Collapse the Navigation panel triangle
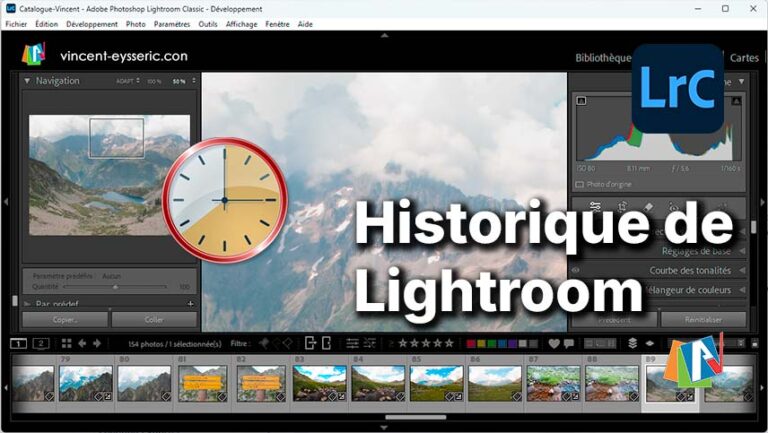The height and width of the screenshot is (433, 768). pyautogui.click(x=27, y=81)
